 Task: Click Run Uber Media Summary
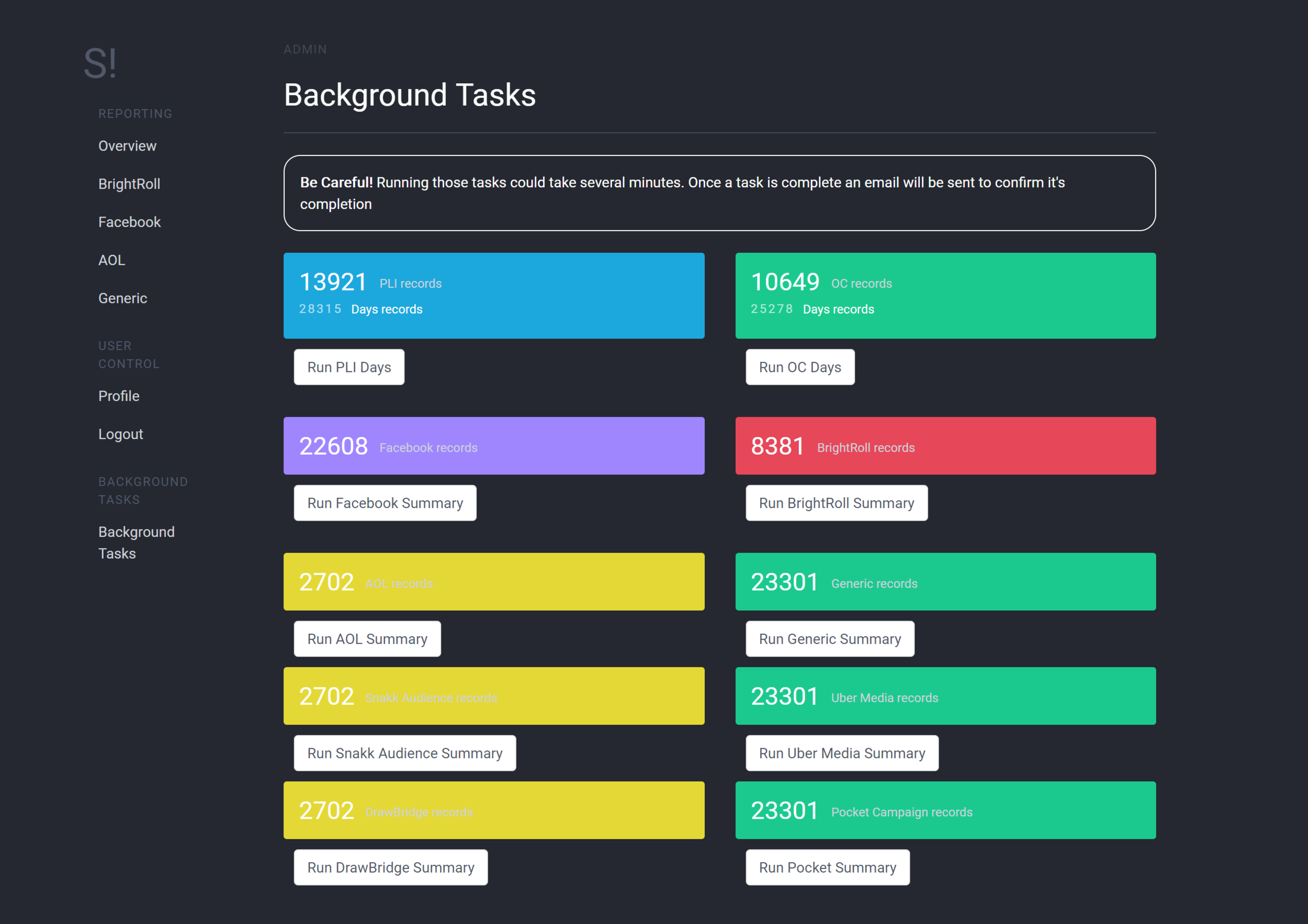pyautogui.click(x=841, y=753)
